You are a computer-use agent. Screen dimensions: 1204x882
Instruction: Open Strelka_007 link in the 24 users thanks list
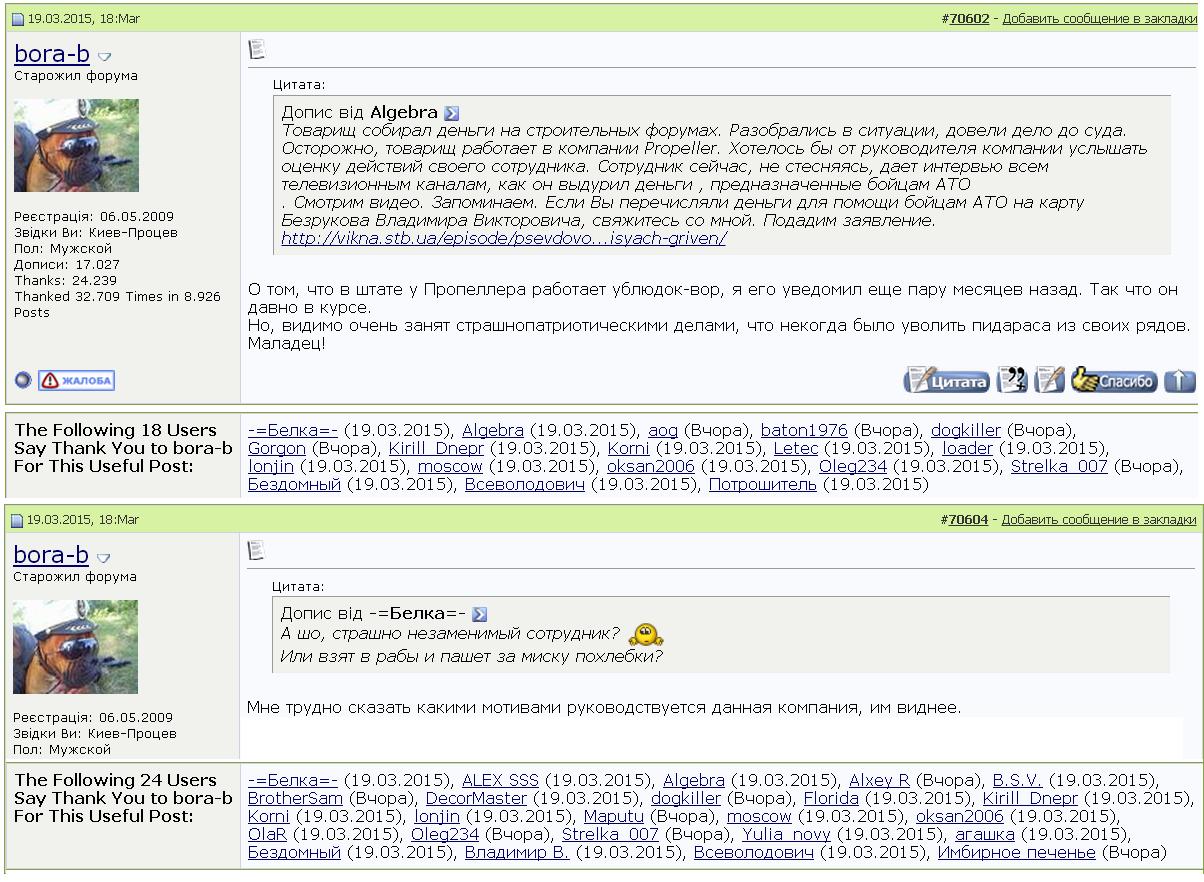pos(610,834)
